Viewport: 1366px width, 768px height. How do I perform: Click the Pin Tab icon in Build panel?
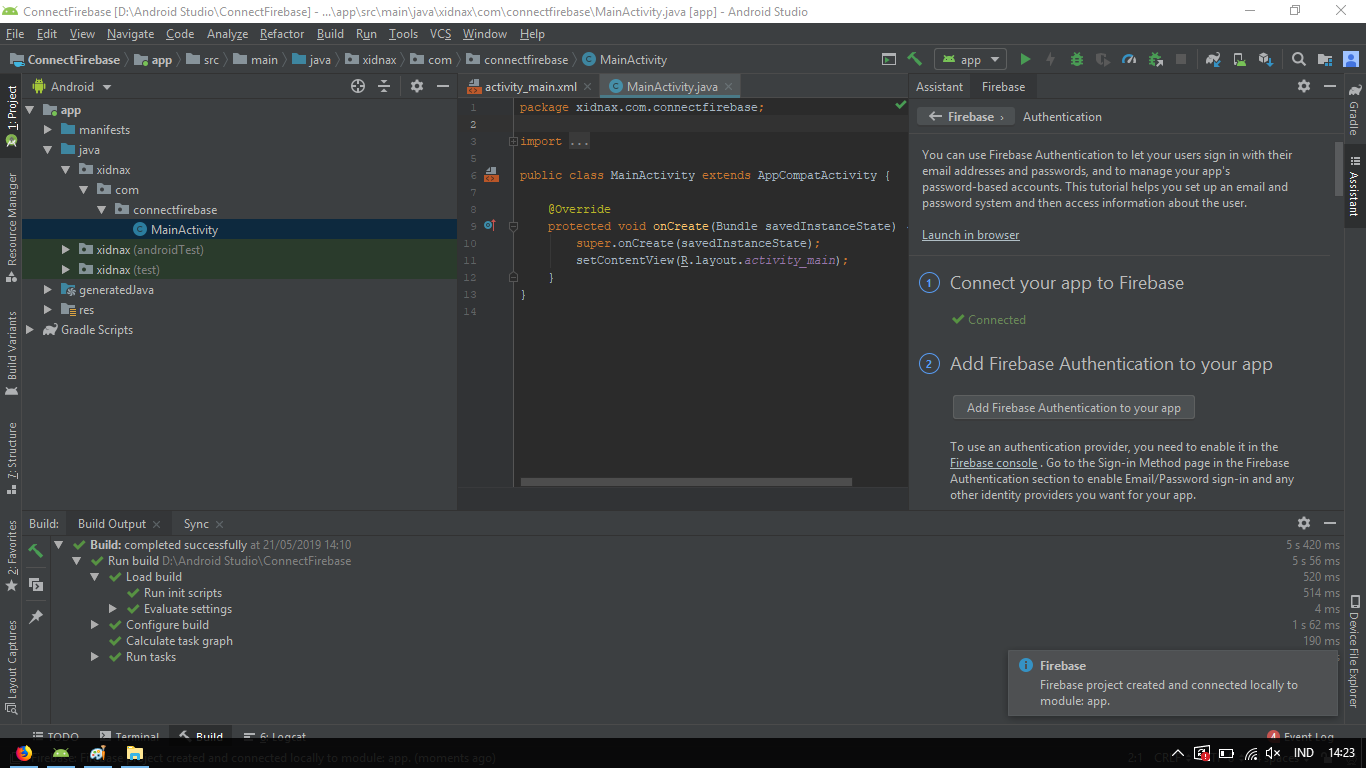(x=36, y=617)
